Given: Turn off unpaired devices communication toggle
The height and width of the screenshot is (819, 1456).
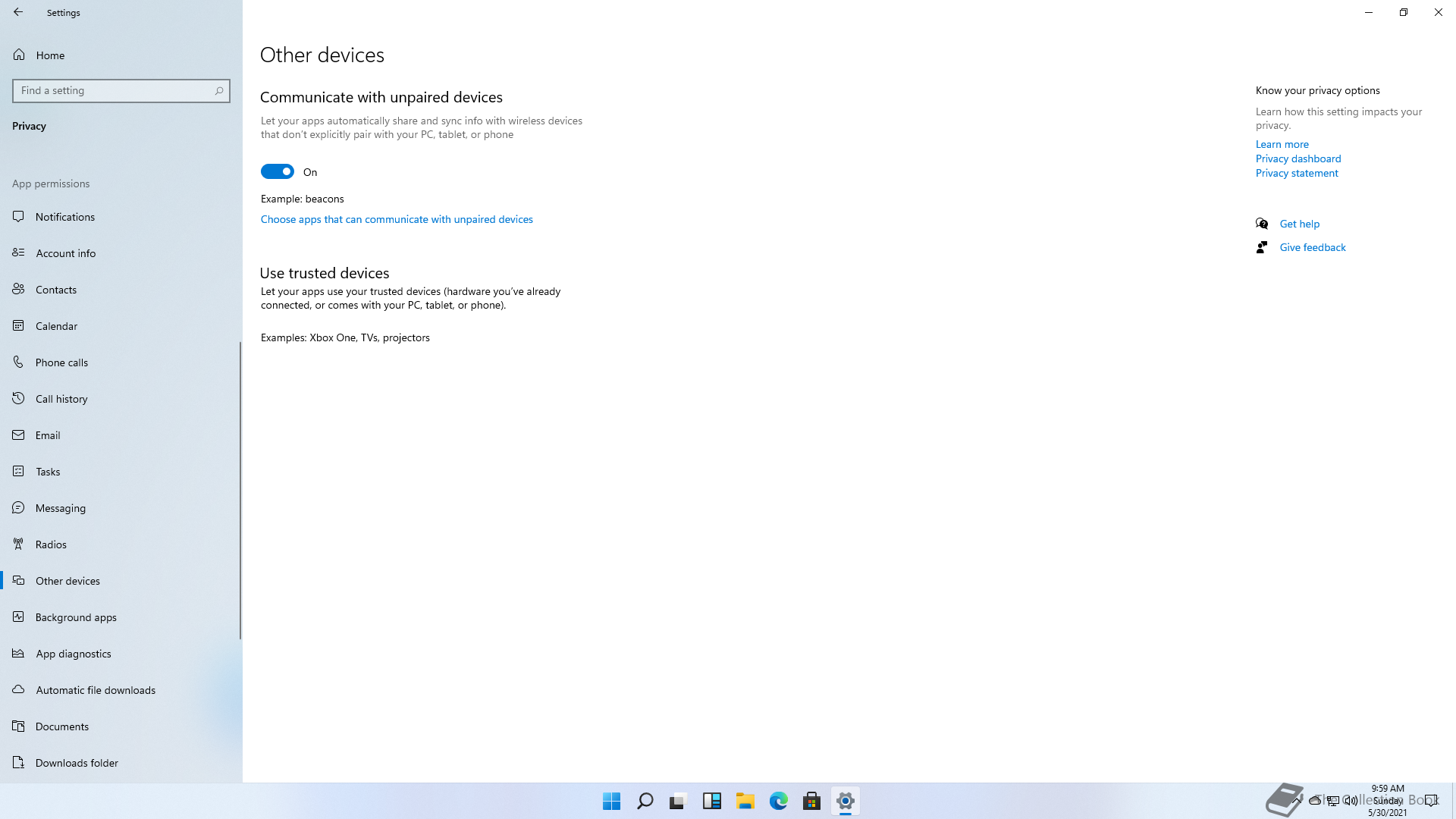Looking at the screenshot, I should pyautogui.click(x=278, y=172).
